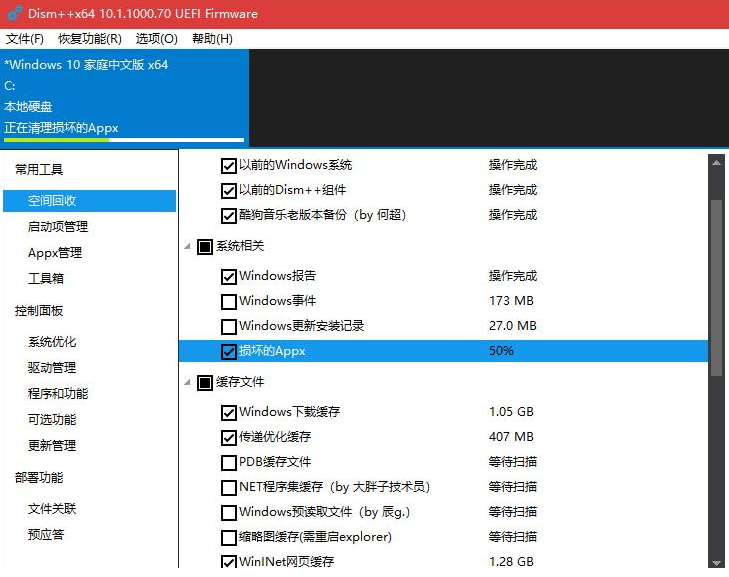
Task: Click the cleanup progress bar under 正在清理损坏的Appx
Action: coord(124,140)
